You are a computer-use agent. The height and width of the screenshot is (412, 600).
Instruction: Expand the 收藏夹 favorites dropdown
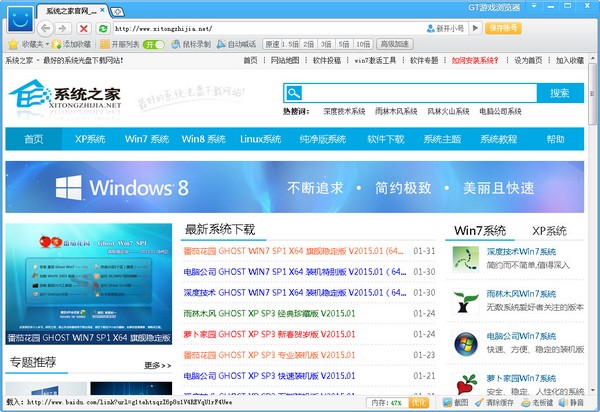coord(31,45)
